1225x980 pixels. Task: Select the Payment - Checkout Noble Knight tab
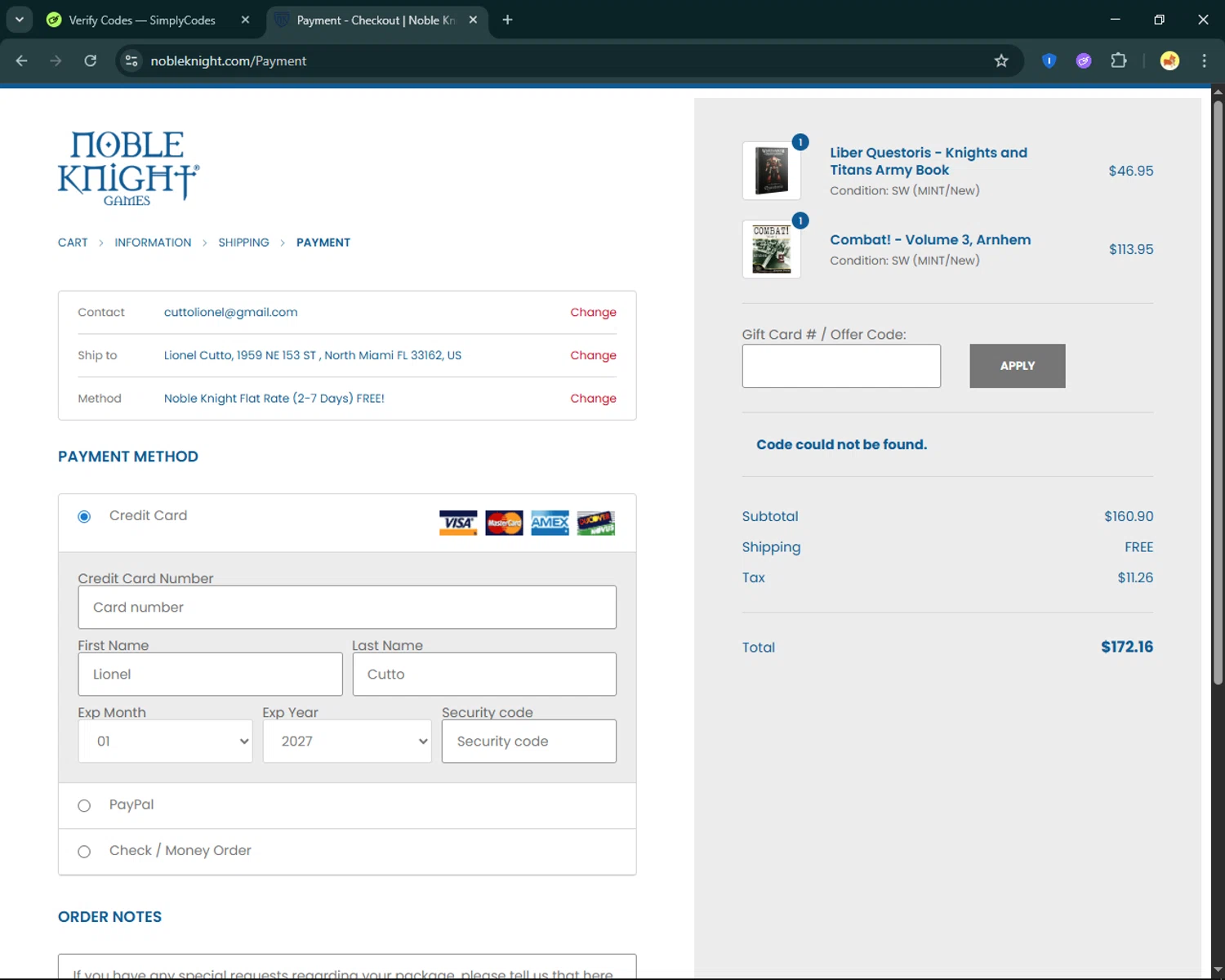(x=376, y=20)
